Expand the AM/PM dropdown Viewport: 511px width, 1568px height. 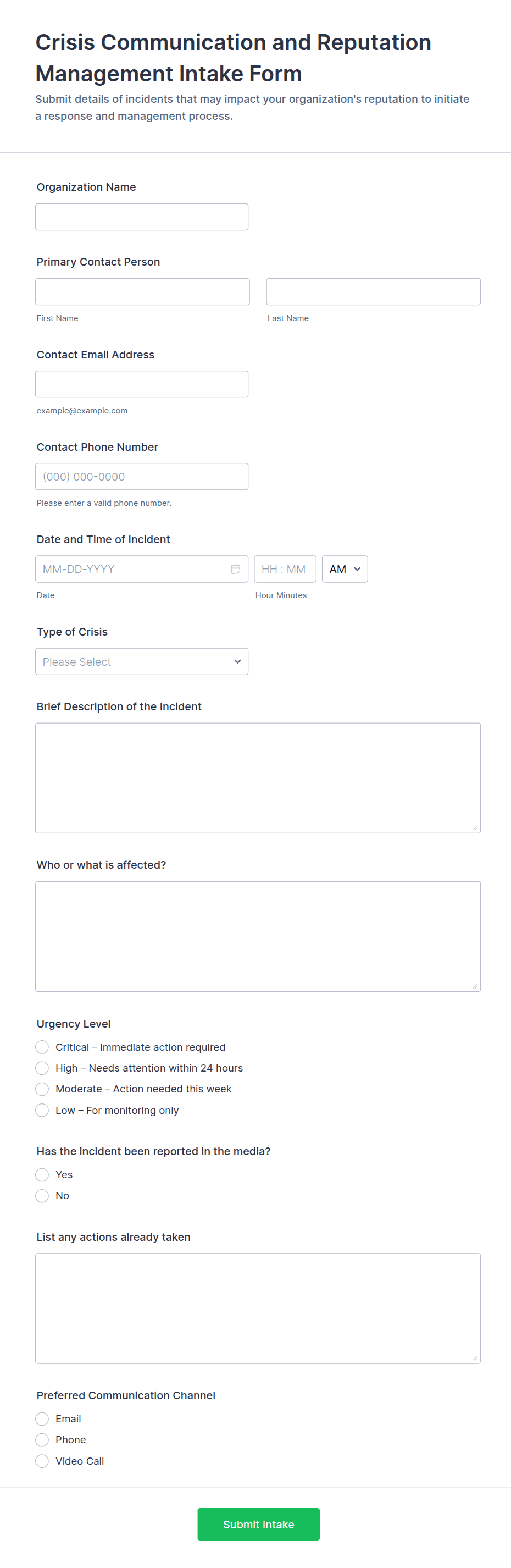coord(345,569)
